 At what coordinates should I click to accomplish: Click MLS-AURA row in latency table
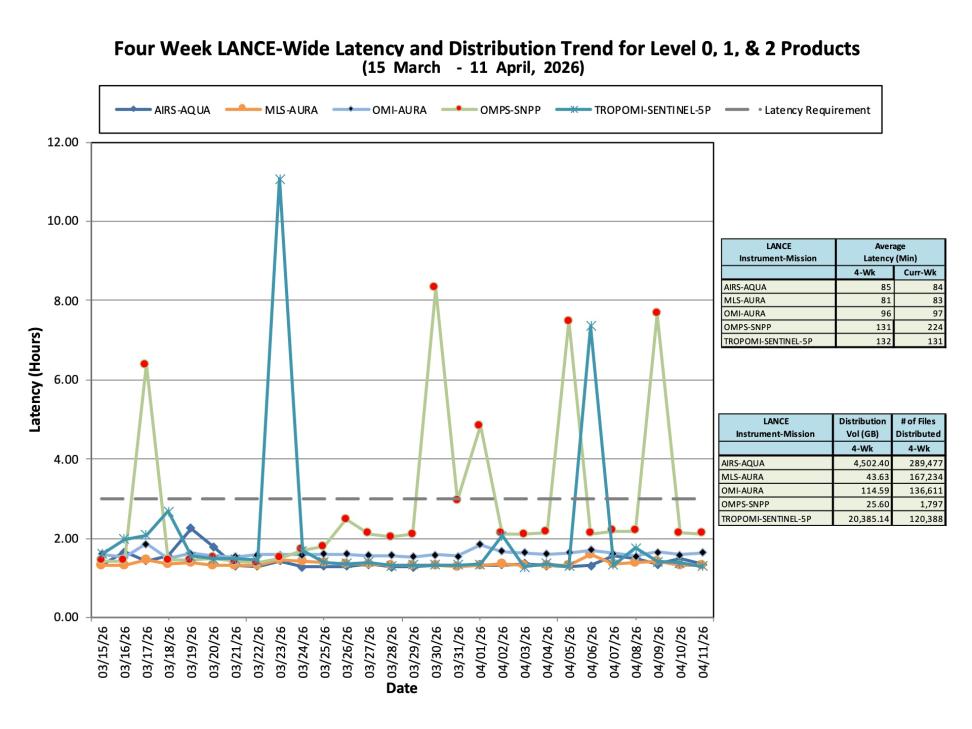(x=833, y=300)
